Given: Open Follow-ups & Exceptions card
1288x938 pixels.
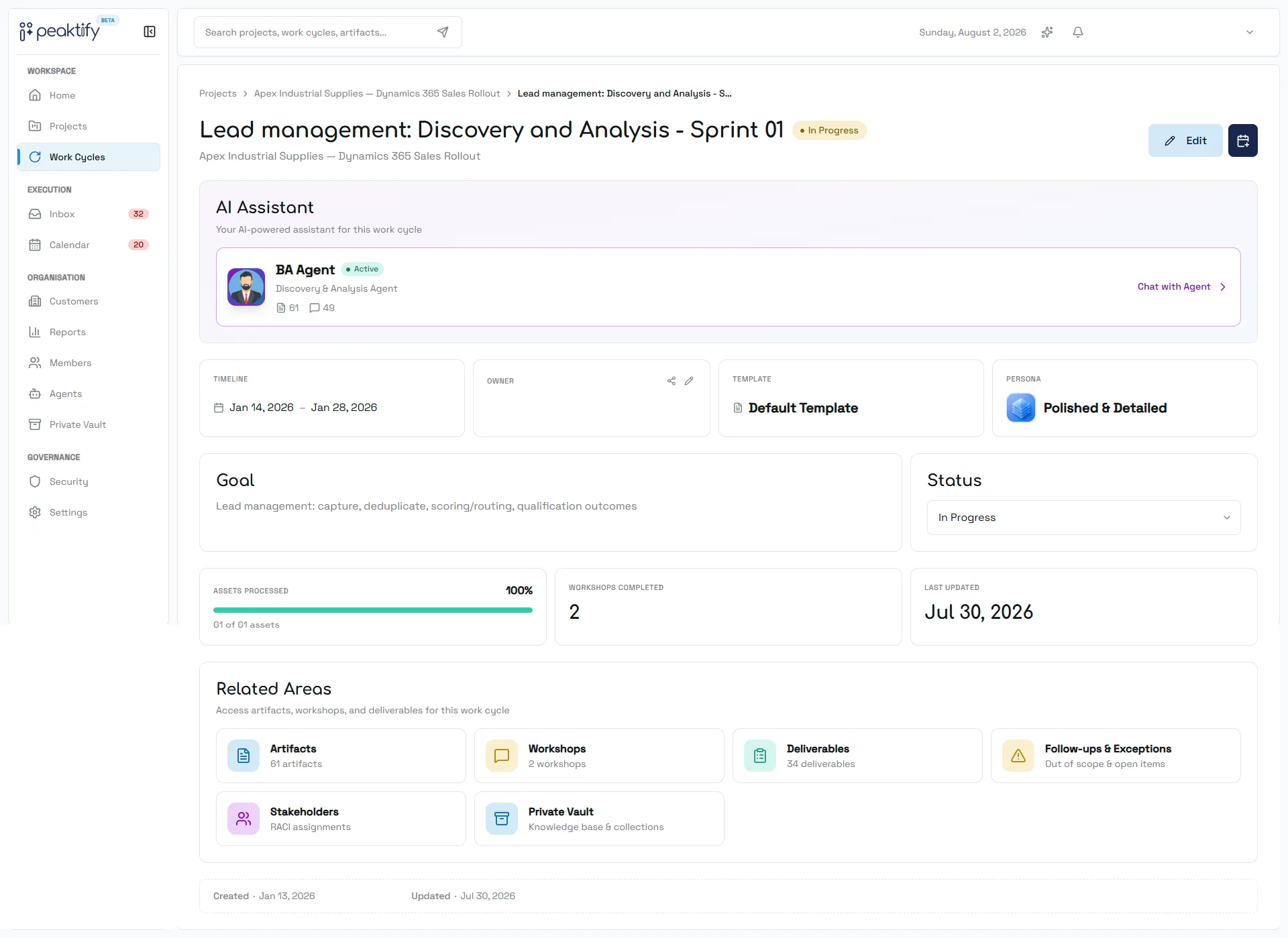Looking at the screenshot, I should pos(1116,756).
